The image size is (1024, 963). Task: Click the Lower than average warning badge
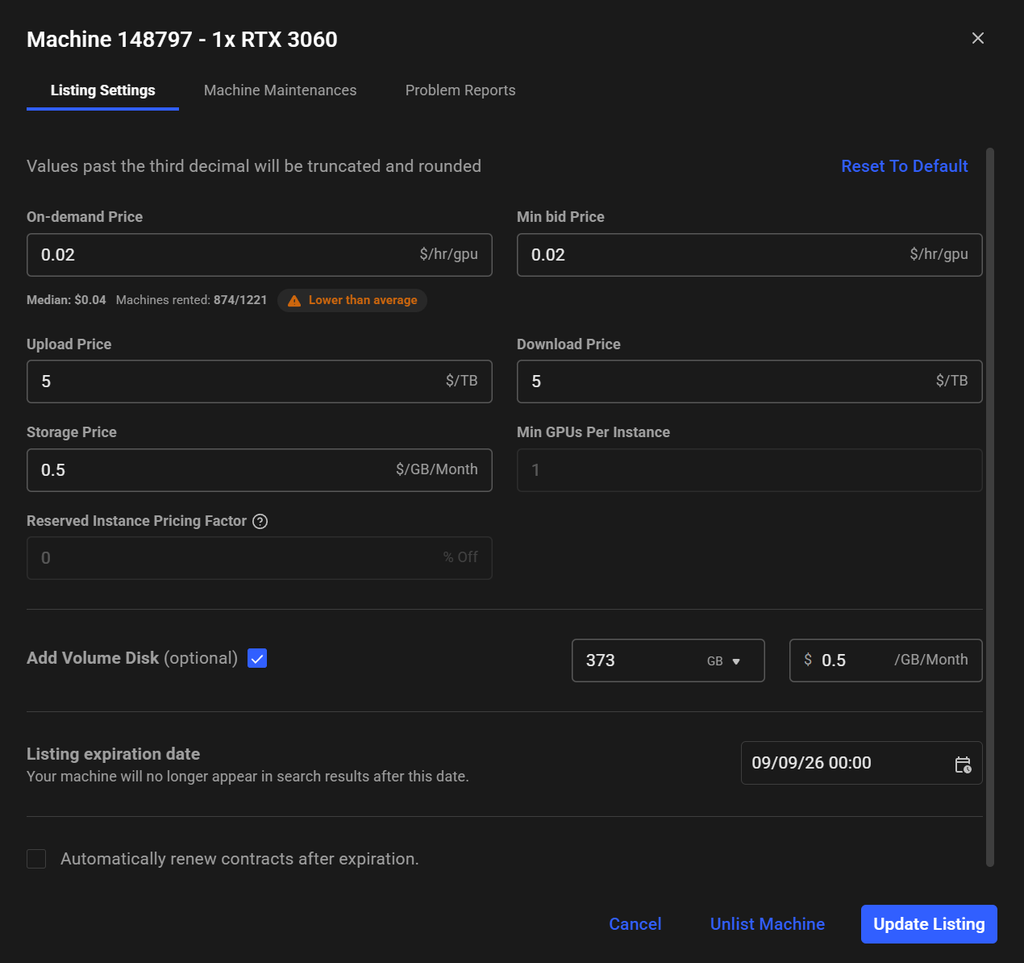pyautogui.click(x=353, y=300)
